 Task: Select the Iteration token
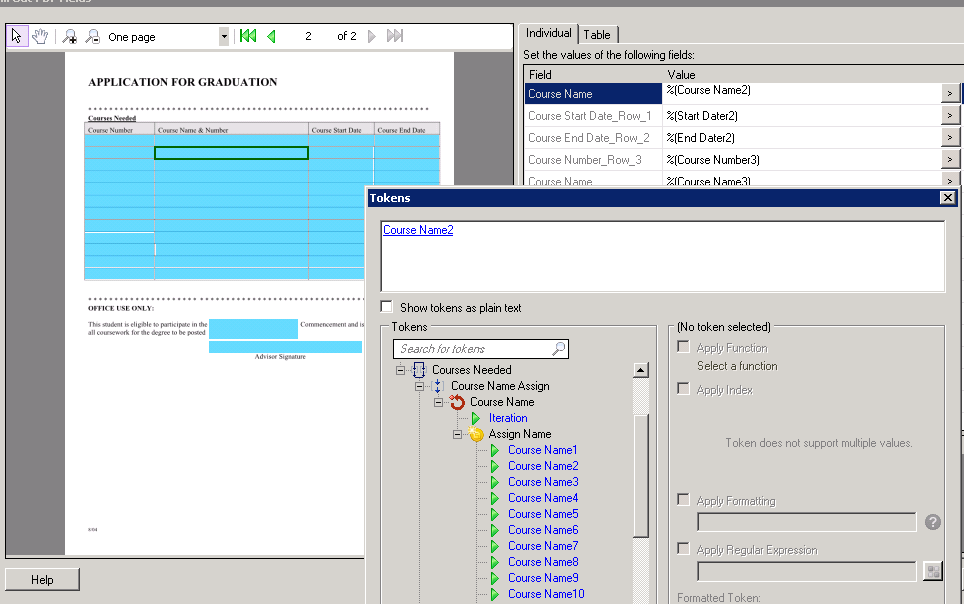[508, 418]
